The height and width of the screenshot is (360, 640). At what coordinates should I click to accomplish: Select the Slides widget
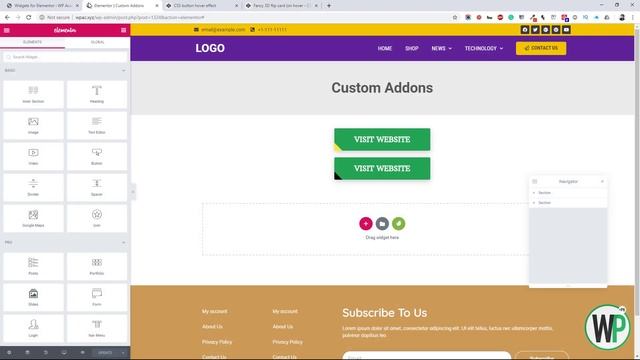tap(33, 298)
